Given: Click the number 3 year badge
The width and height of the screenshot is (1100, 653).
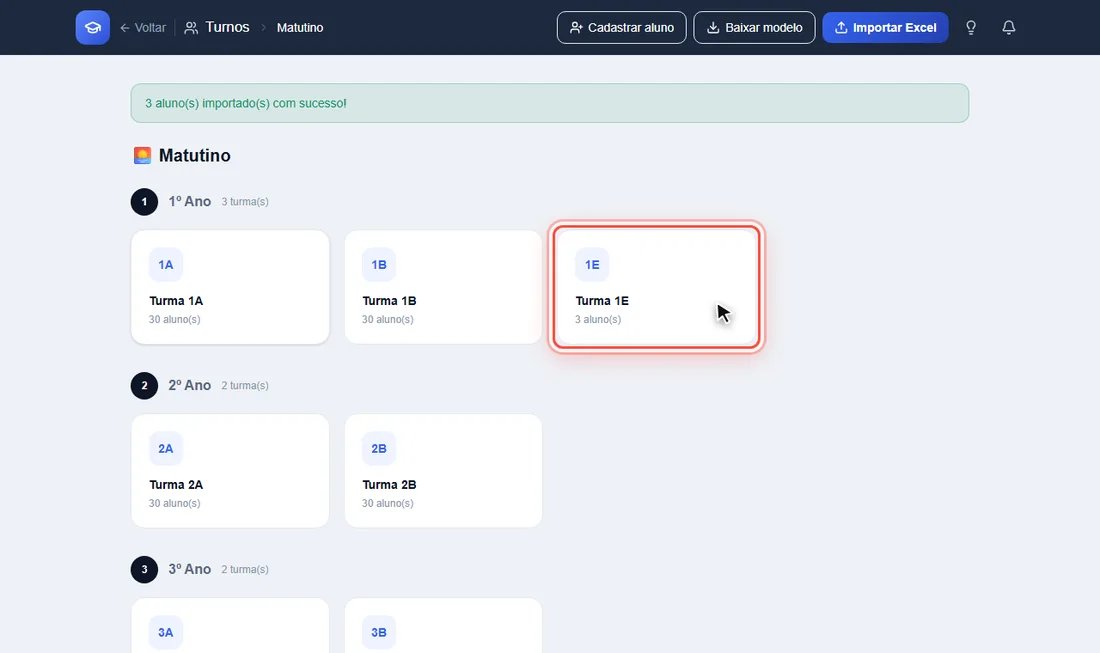Looking at the screenshot, I should coord(145,570).
